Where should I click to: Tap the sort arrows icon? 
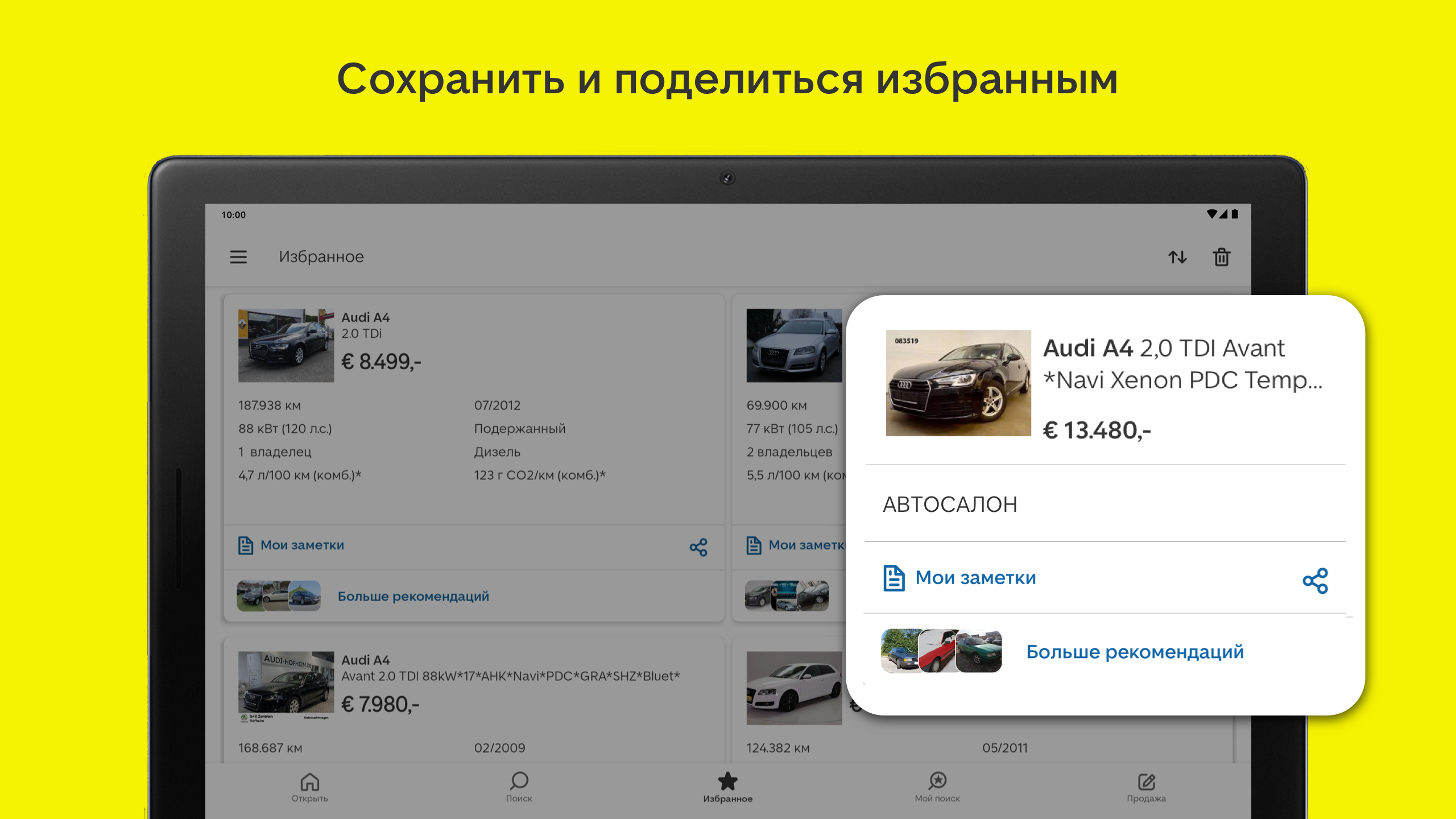tap(1177, 257)
